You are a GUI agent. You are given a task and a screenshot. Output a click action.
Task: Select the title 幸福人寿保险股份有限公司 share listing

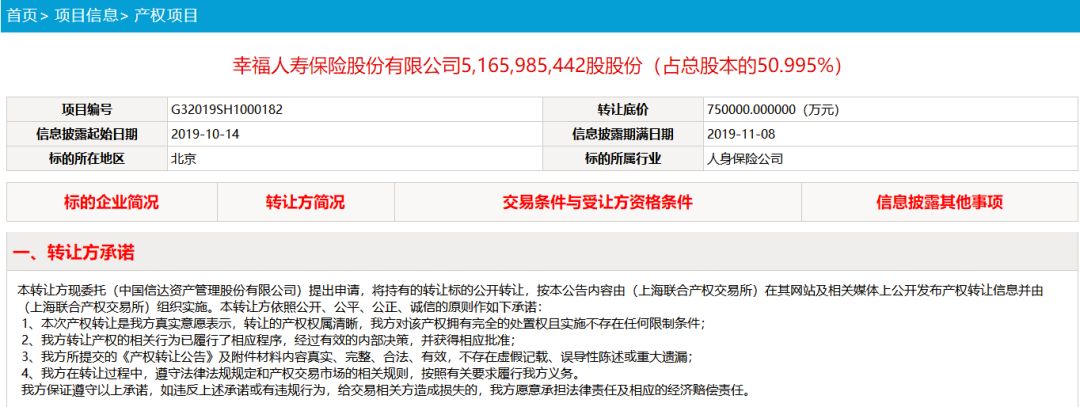click(539, 66)
